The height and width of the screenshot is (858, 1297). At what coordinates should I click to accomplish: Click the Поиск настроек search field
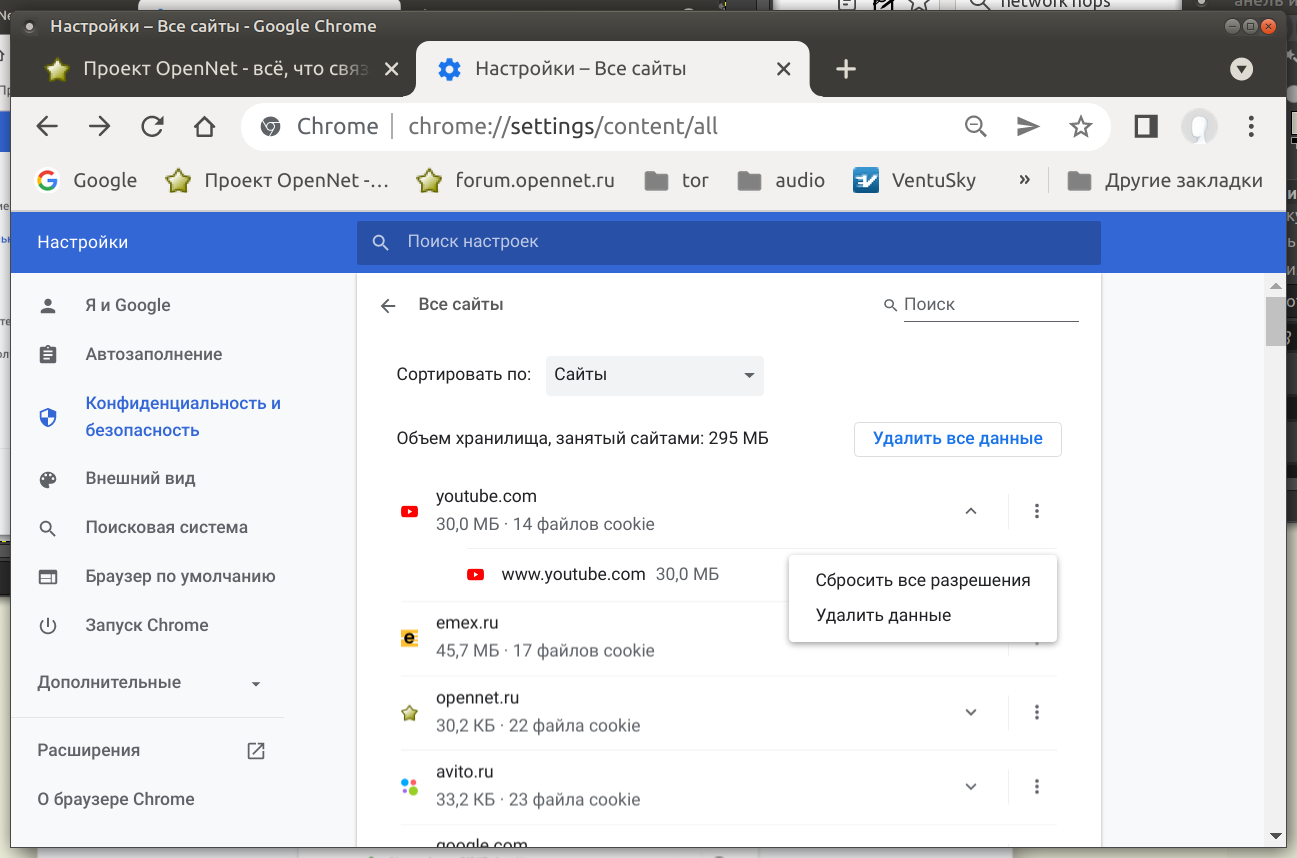tap(728, 242)
